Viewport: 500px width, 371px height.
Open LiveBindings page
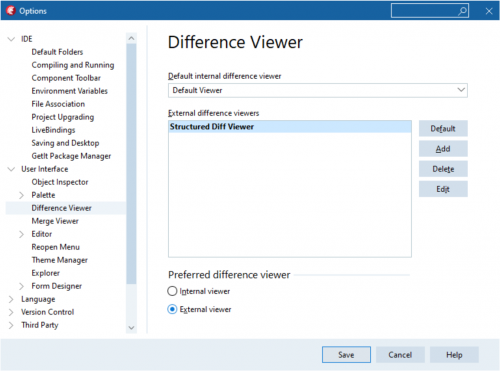53,130
